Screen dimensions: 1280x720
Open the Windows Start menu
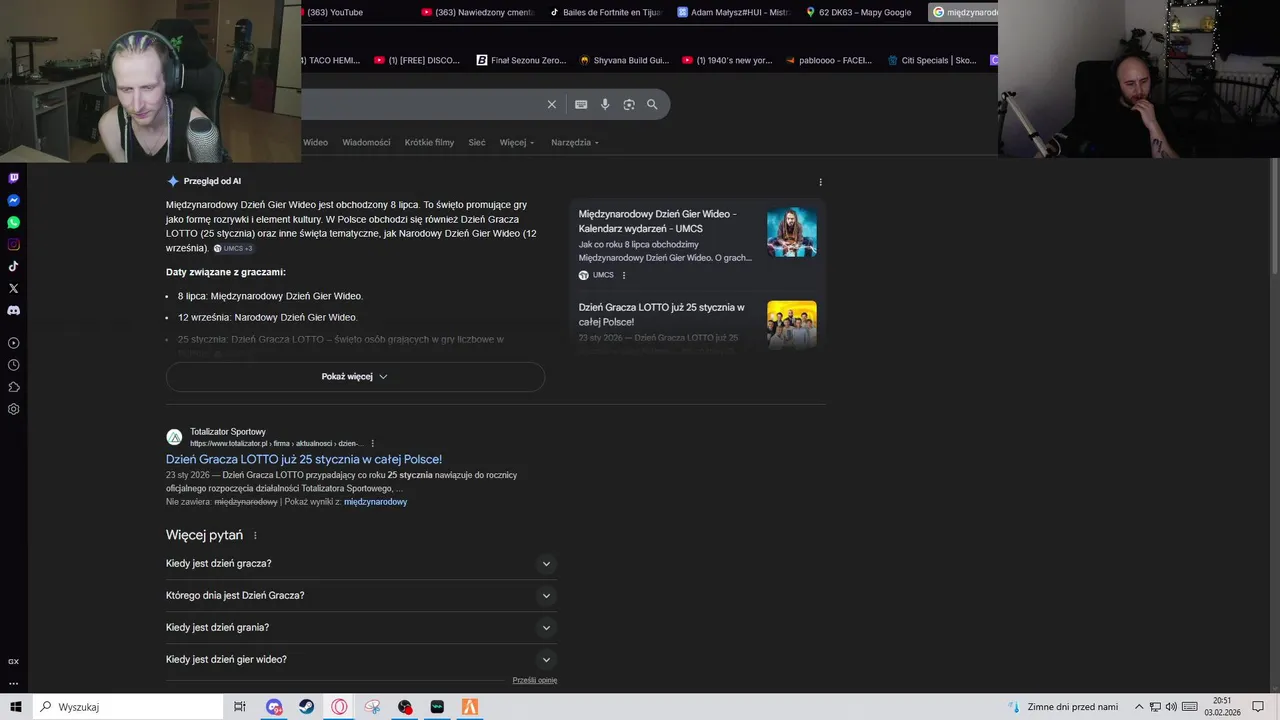(16, 707)
